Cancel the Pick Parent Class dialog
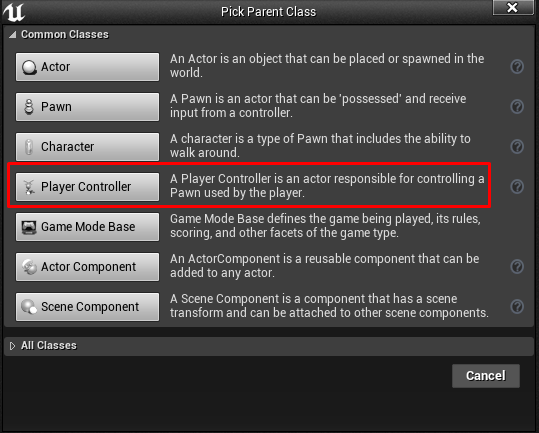539x433 pixels. [486, 376]
